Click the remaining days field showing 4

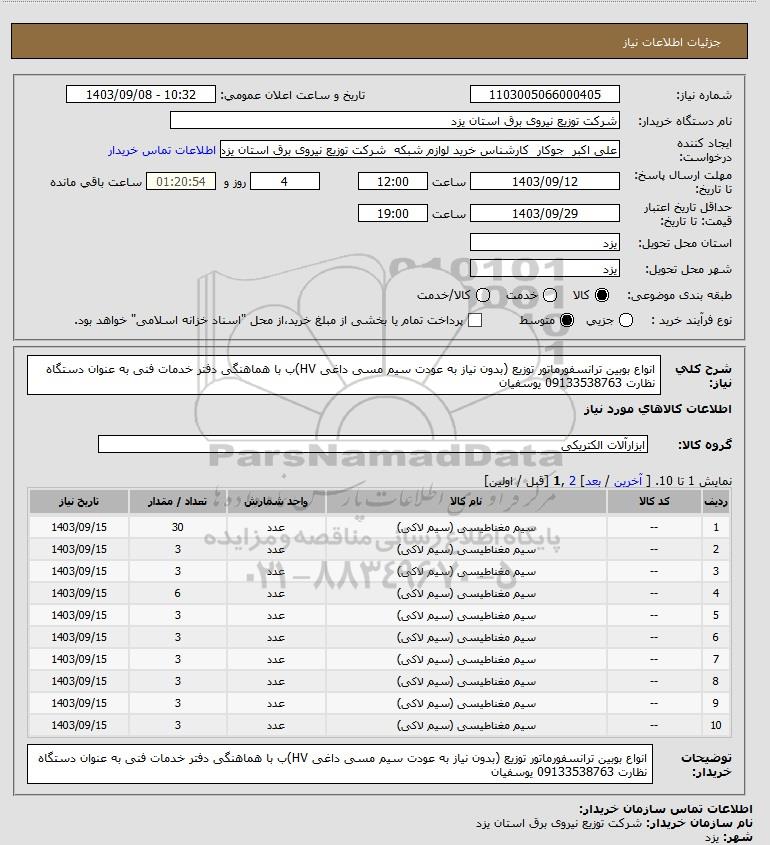[x=285, y=182]
